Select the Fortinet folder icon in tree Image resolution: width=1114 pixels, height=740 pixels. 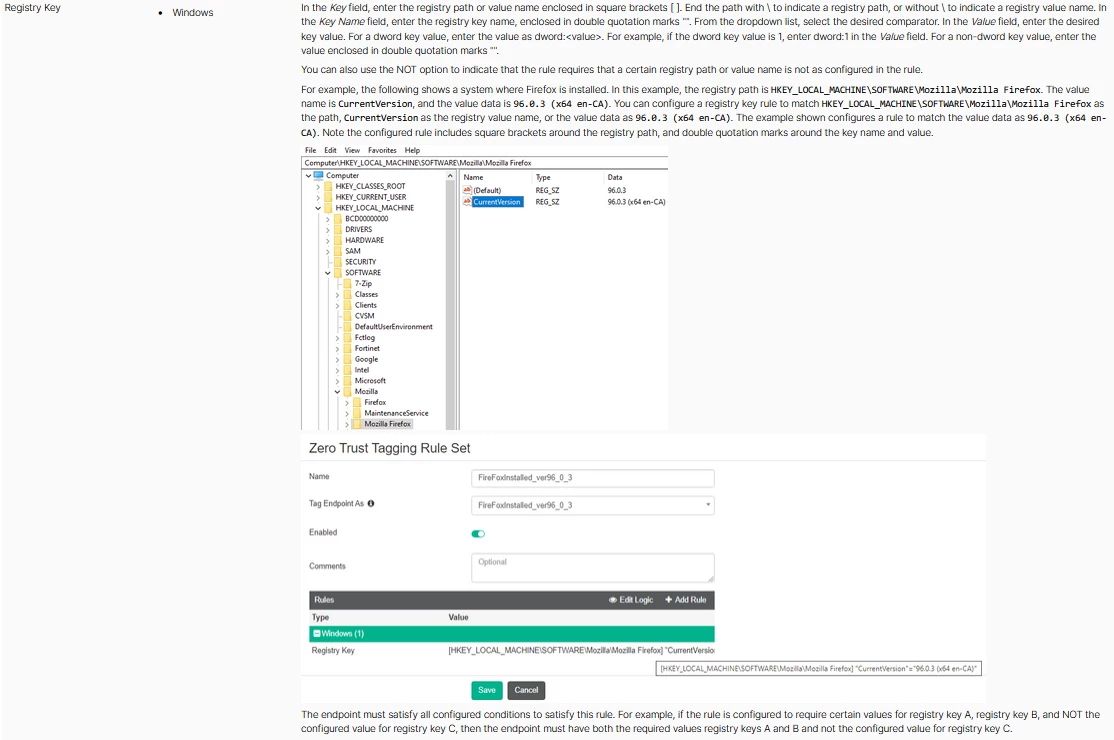(348, 349)
